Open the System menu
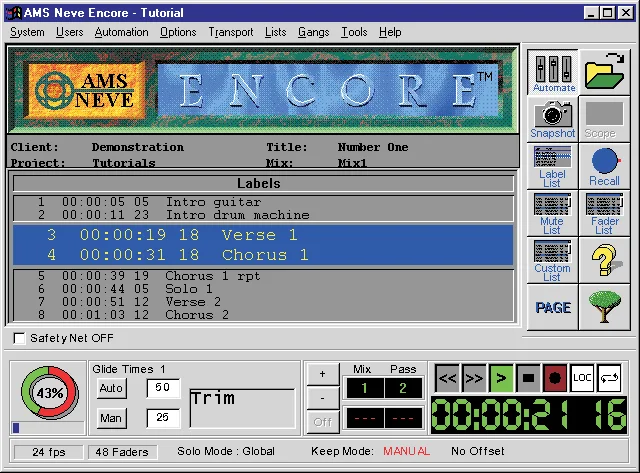 pos(27,32)
